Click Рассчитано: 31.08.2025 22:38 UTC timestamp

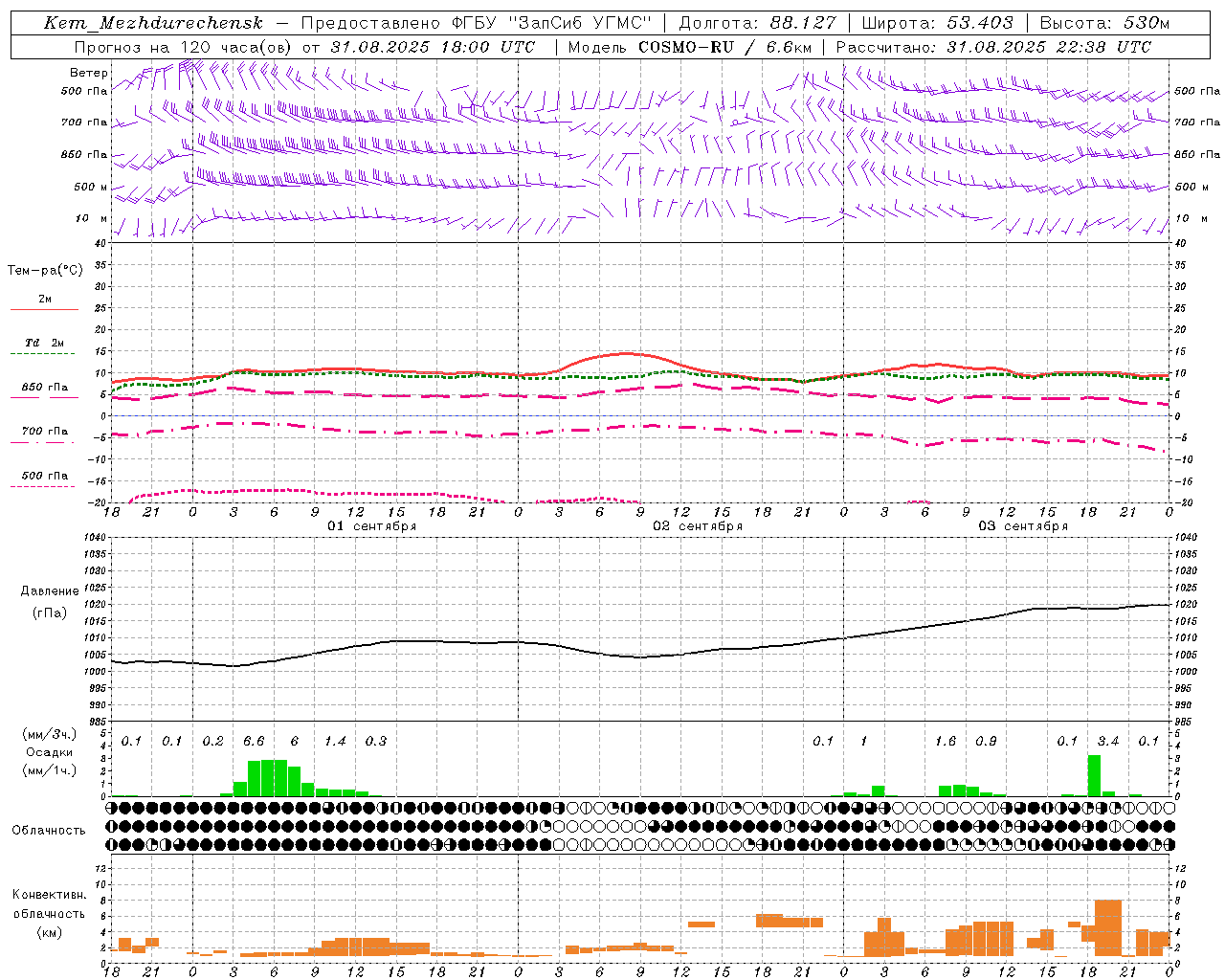click(993, 47)
